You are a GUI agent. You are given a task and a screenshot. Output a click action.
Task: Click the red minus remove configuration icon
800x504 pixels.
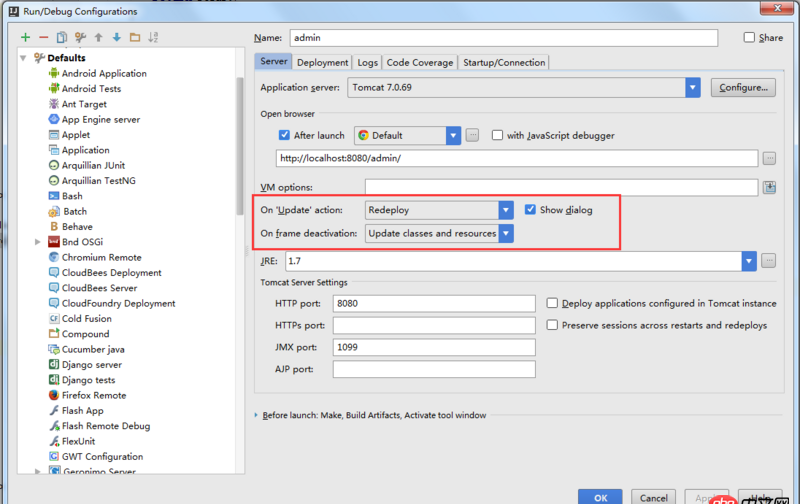pyautogui.click(x=43, y=38)
